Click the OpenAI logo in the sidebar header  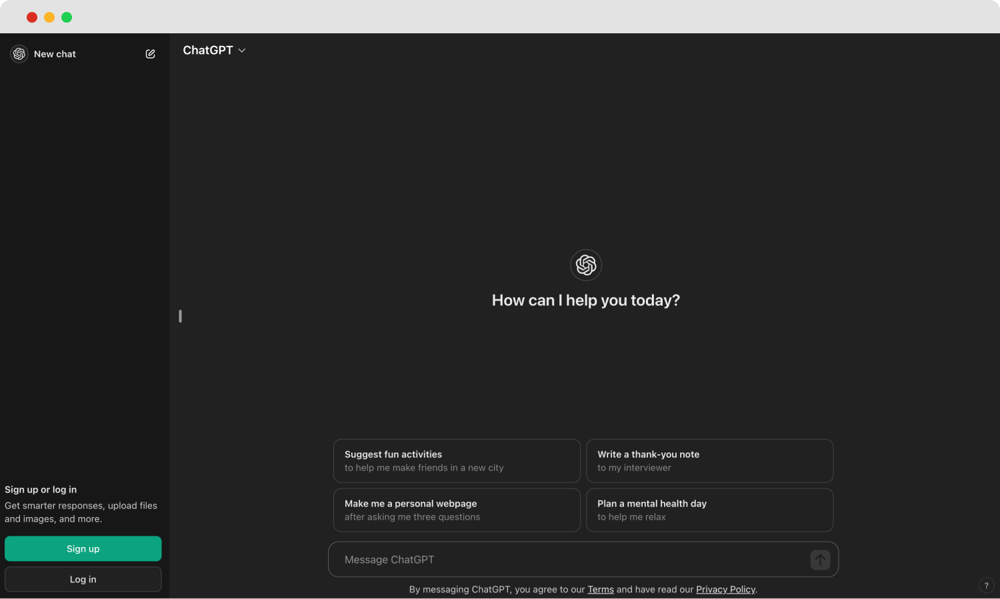pos(18,53)
